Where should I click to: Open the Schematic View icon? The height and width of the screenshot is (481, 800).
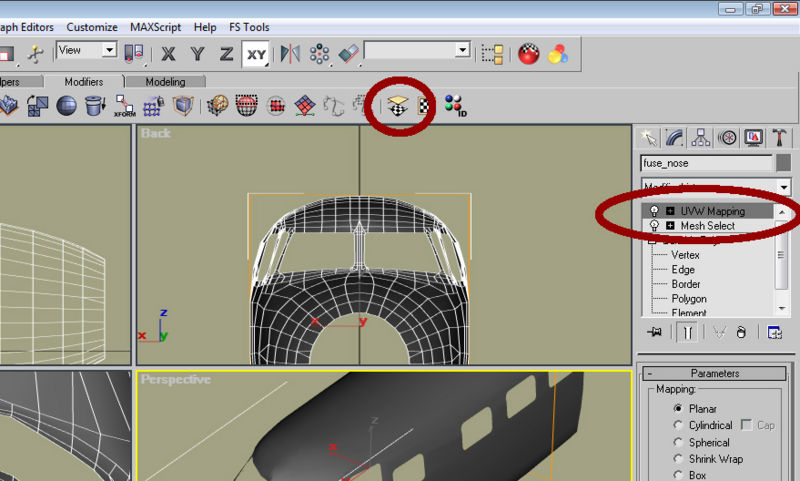(492, 54)
